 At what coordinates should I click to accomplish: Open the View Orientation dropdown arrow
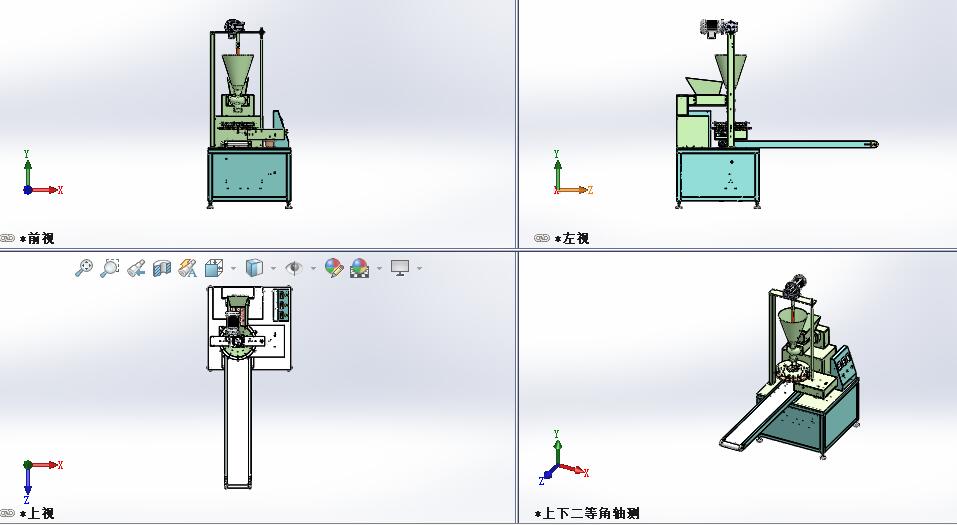click(x=233, y=268)
